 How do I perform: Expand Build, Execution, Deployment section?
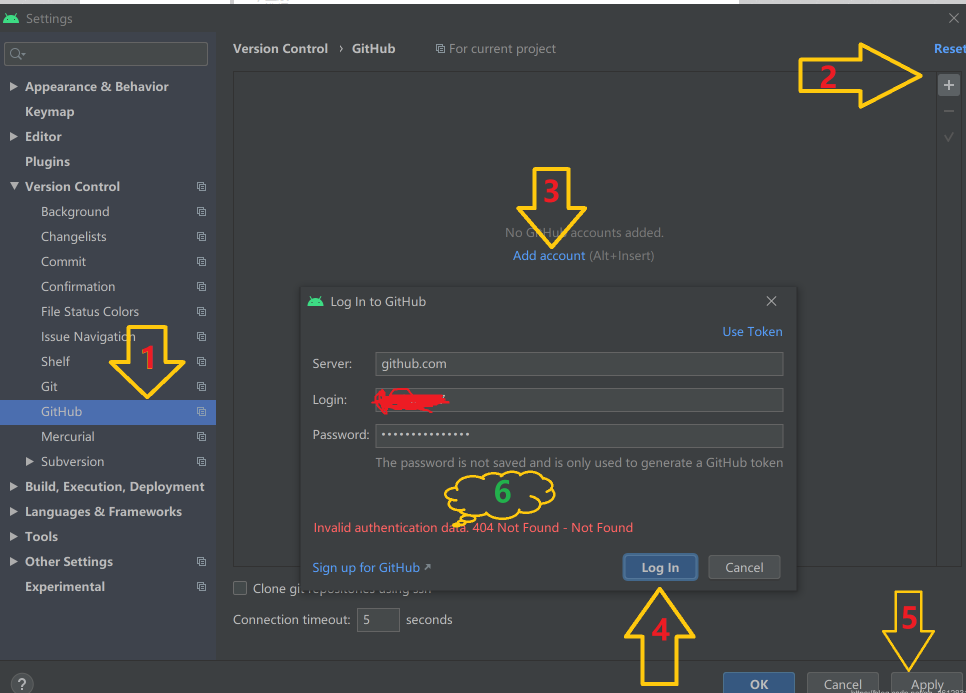pyautogui.click(x=14, y=487)
